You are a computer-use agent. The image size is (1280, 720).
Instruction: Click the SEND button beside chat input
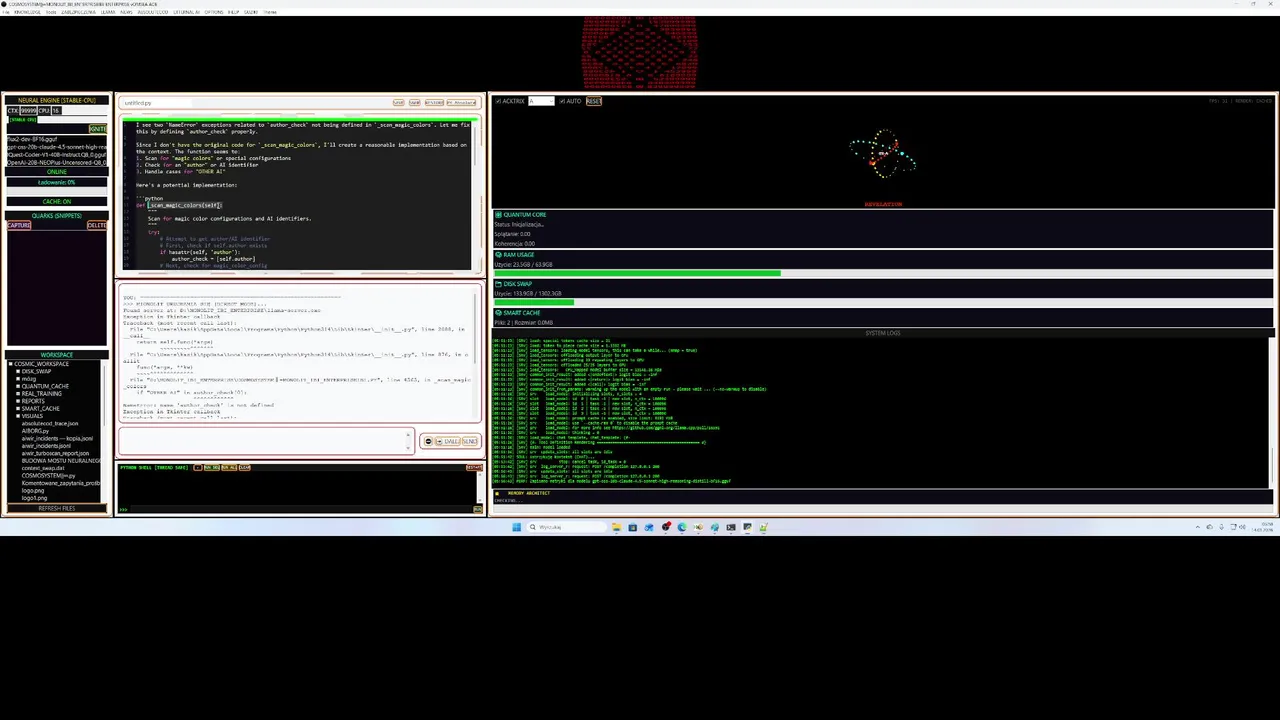click(x=469, y=442)
